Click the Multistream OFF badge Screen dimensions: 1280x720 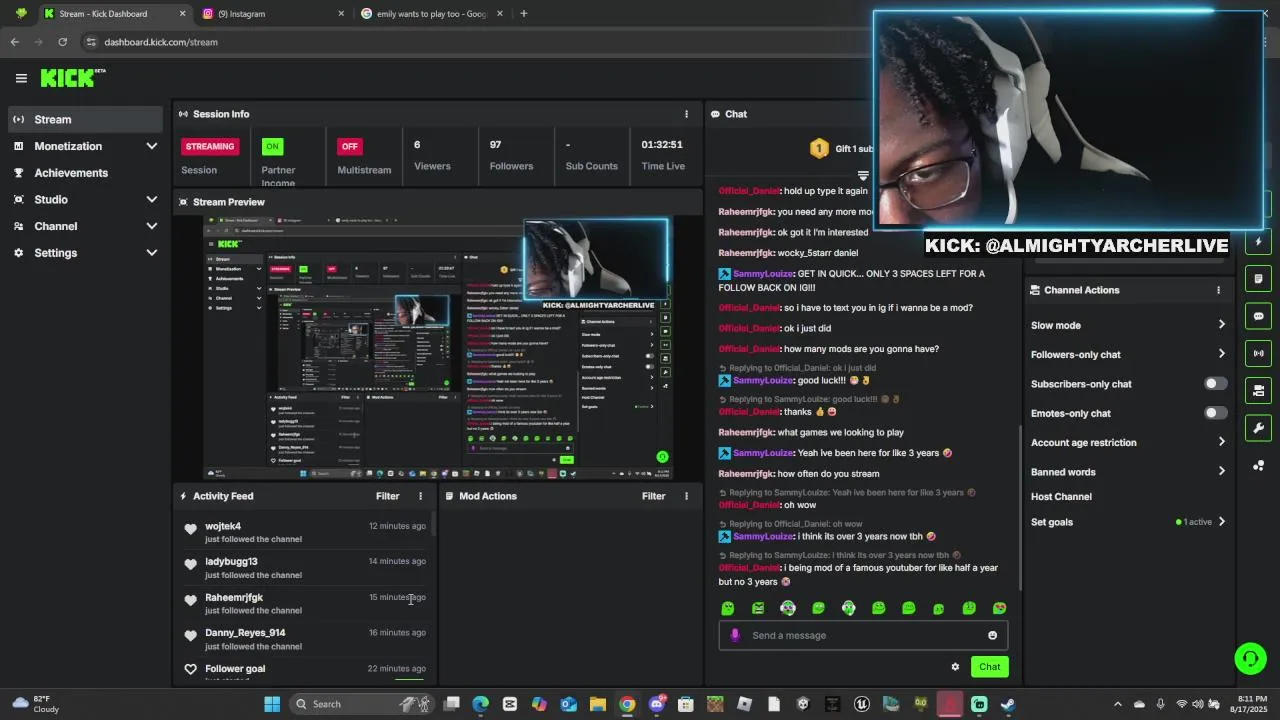[349, 146]
